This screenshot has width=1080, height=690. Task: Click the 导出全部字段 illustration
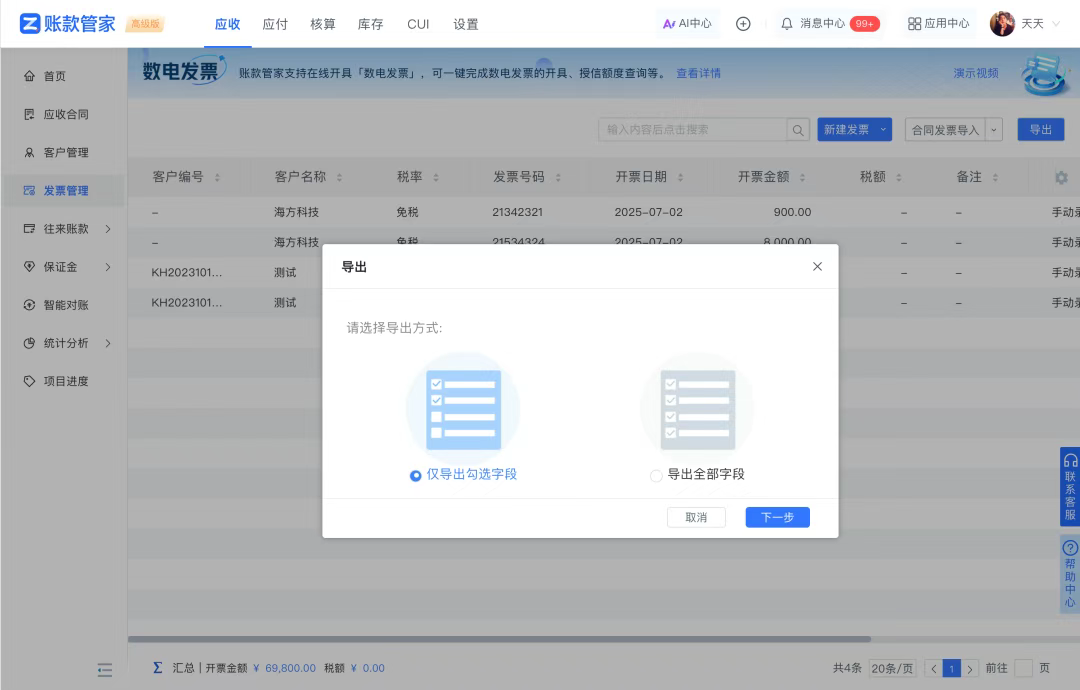point(698,410)
